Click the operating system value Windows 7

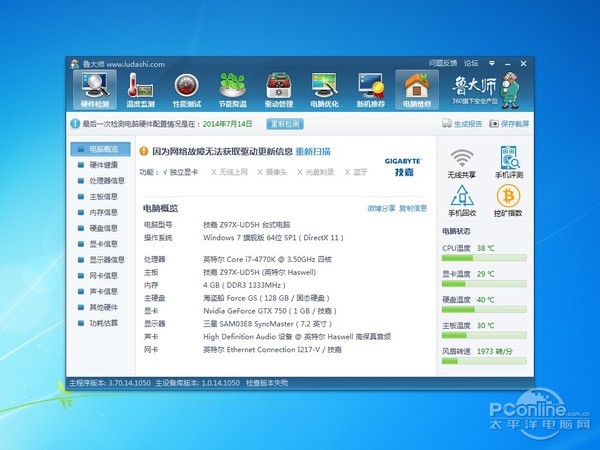(x=273, y=238)
